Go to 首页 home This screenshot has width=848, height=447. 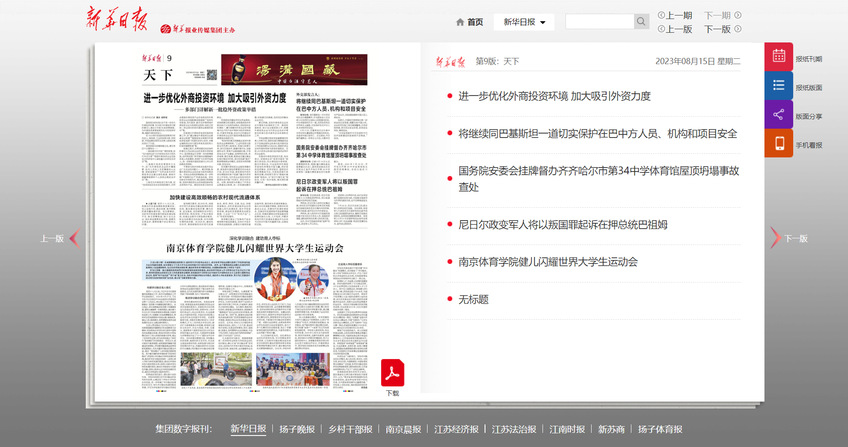469,22
